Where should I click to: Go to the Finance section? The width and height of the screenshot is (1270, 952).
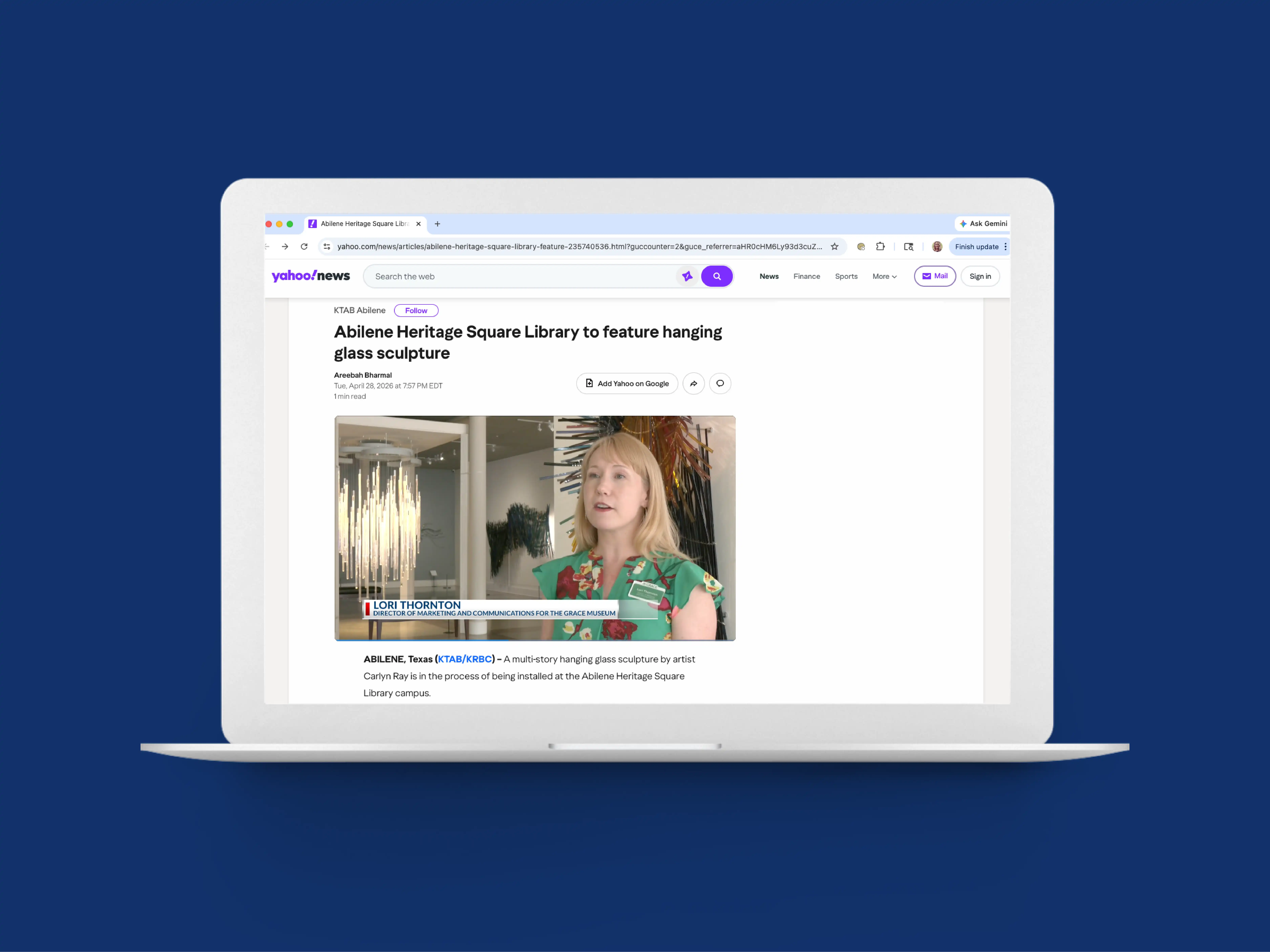tap(807, 277)
